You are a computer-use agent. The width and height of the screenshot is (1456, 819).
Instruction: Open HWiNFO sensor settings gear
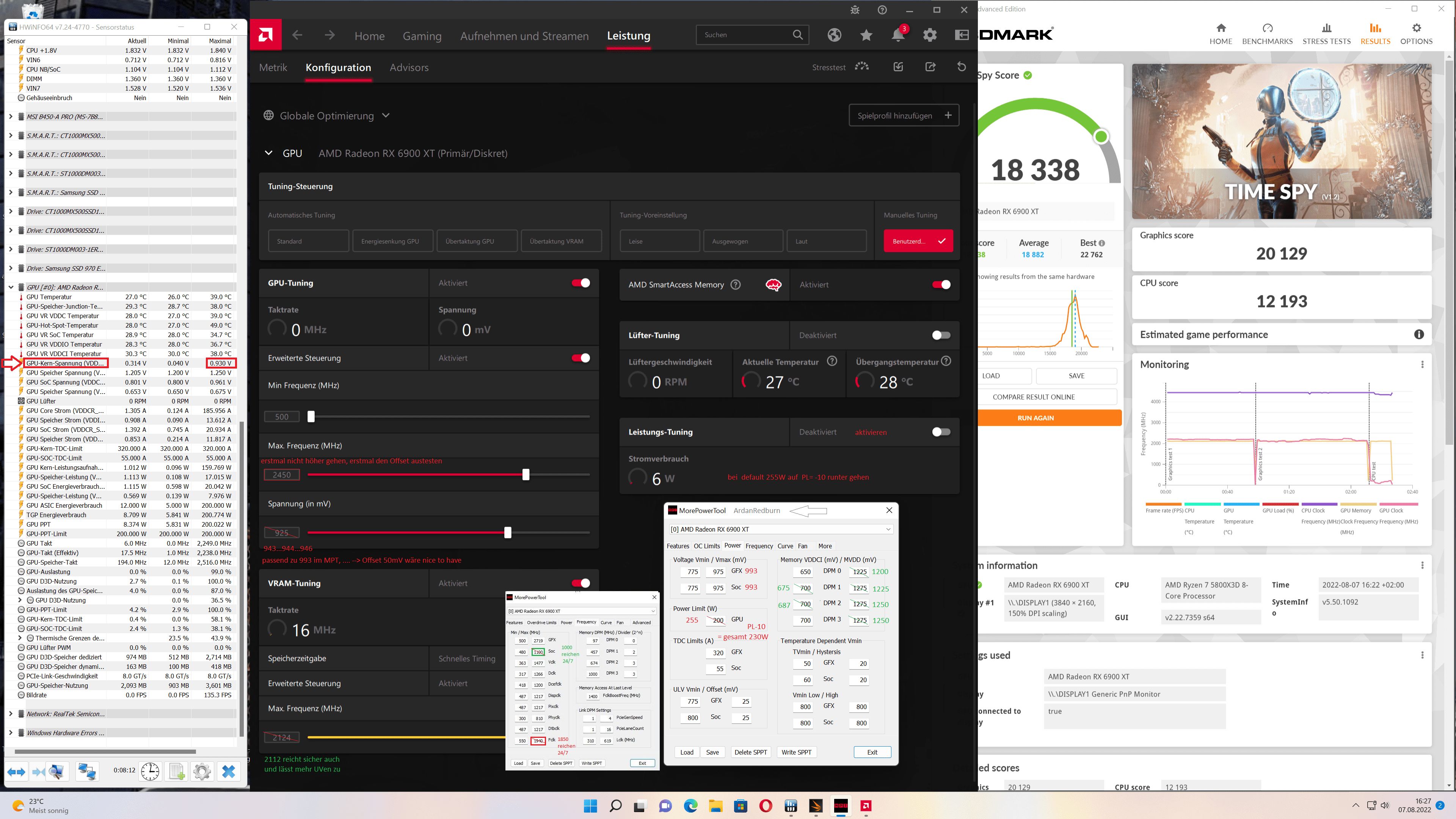coord(202,772)
